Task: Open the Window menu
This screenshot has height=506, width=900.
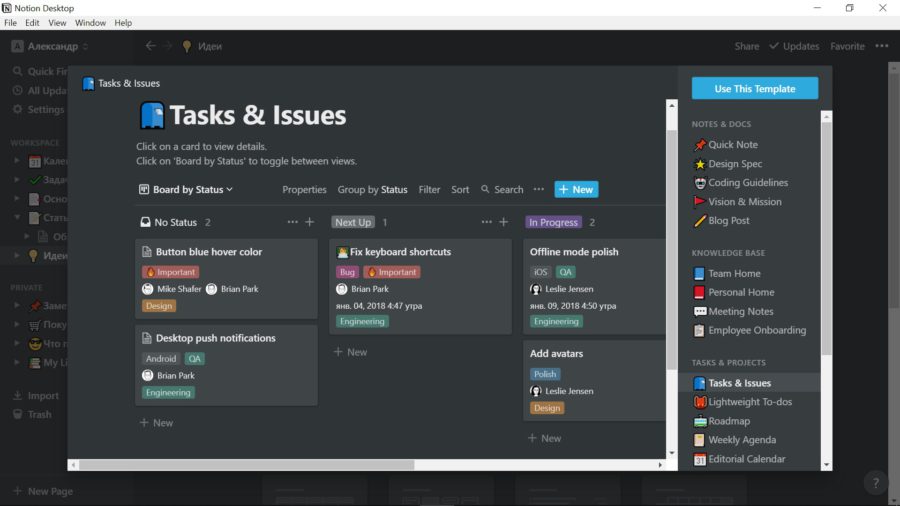Action: [x=90, y=23]
